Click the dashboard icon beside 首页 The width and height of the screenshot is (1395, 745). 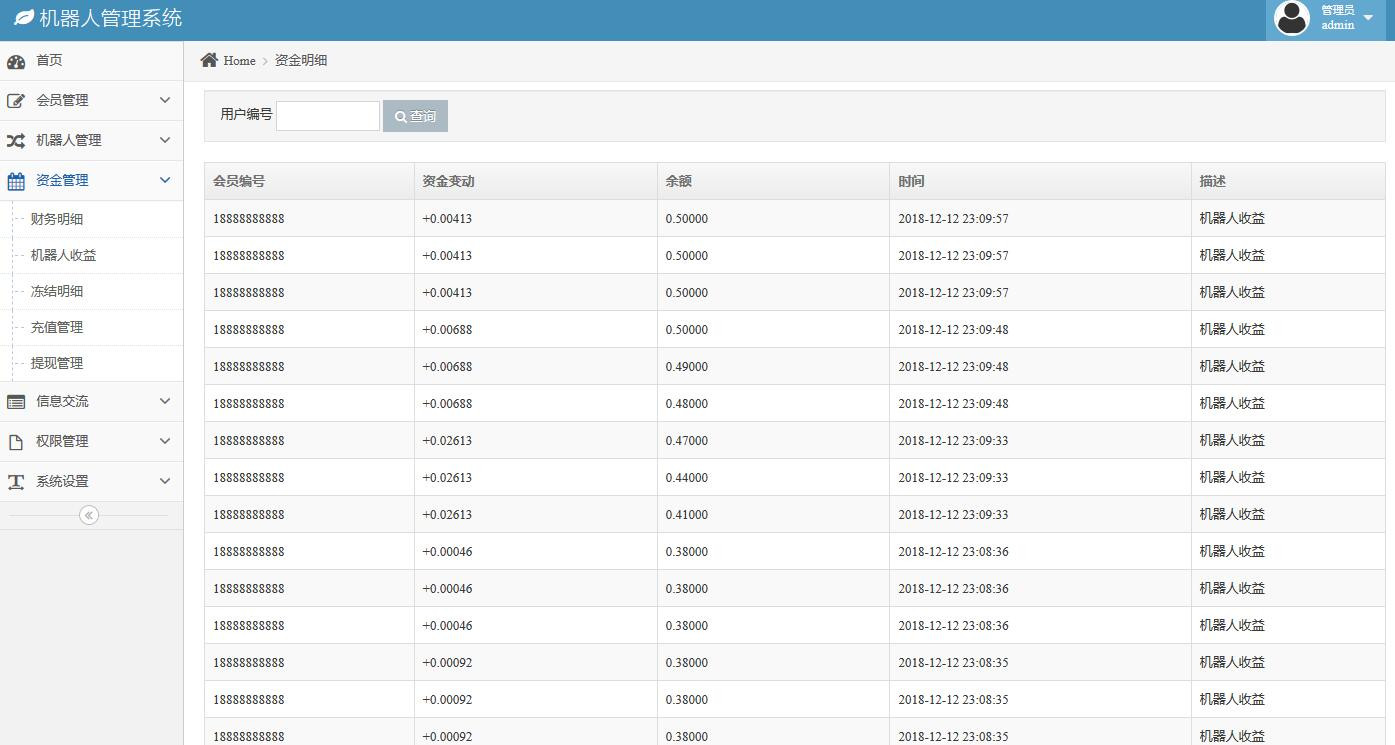[16, 61]
